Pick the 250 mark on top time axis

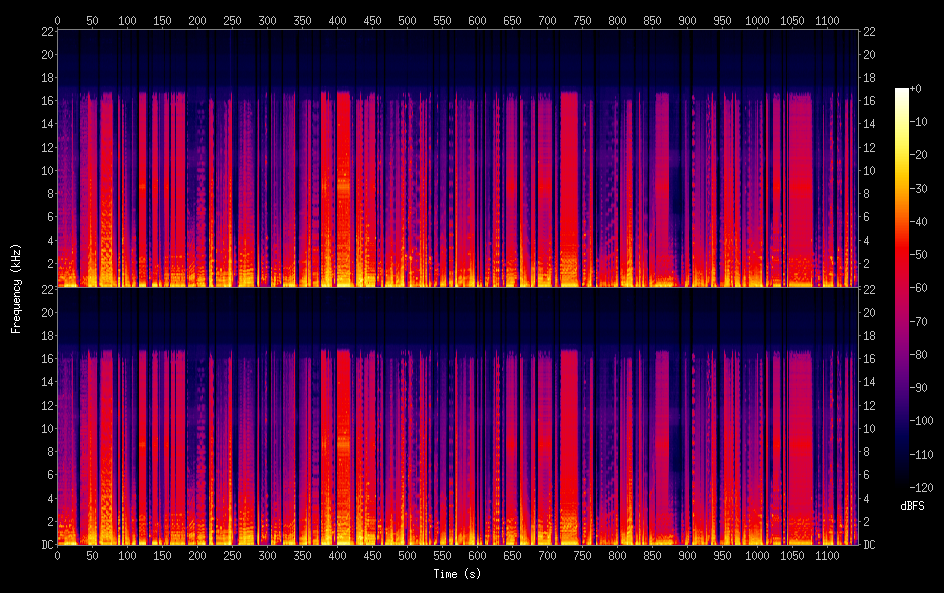pos(232,20)
